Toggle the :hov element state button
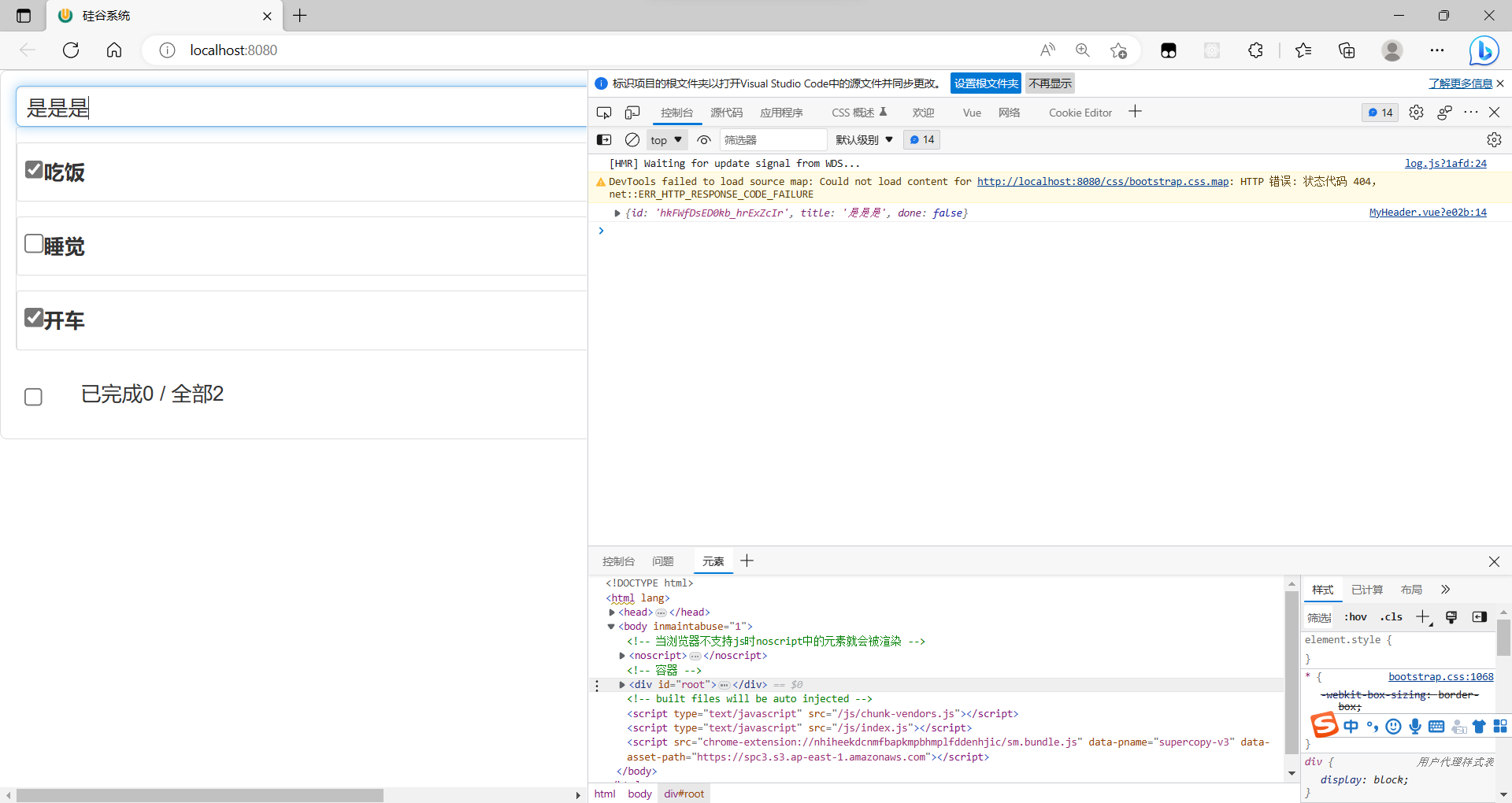This screenshot has width=1512, height=803. click(x=1355, y=617)
